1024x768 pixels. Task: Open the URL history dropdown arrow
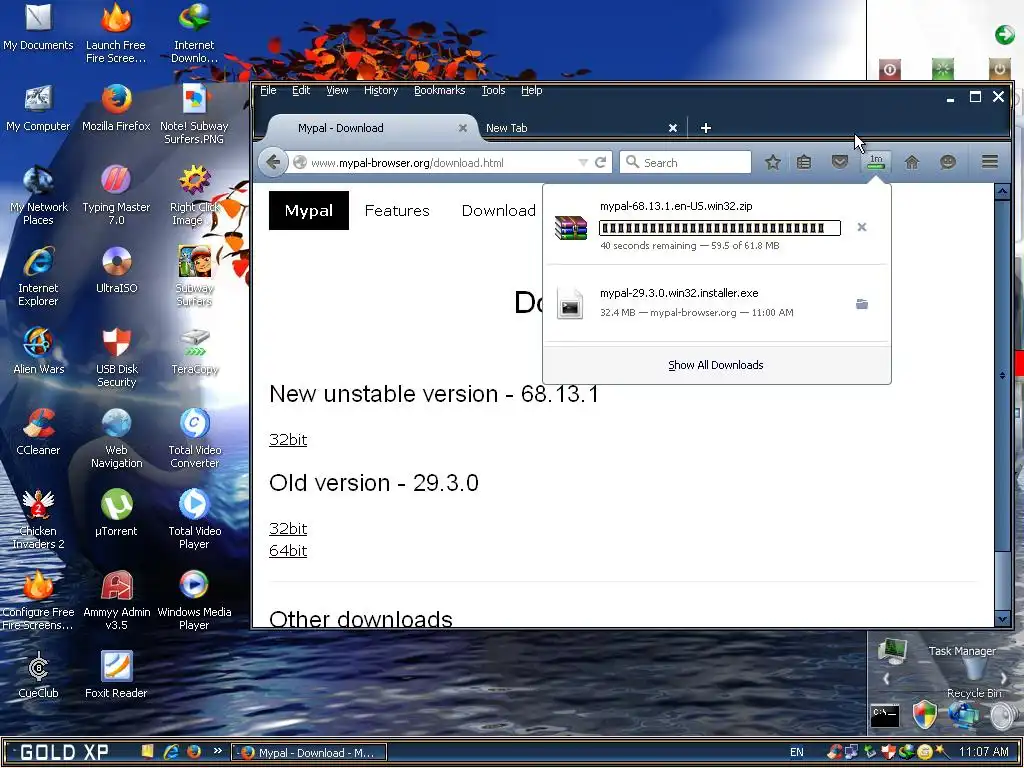pos(583,163)
